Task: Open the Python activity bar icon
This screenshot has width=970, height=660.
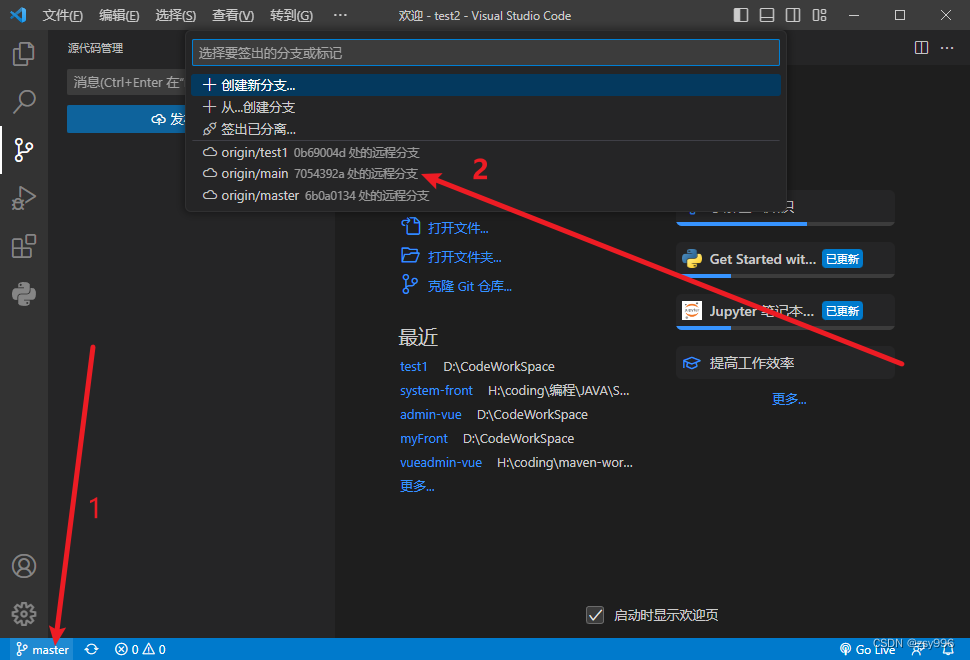Action: [24, 294]
